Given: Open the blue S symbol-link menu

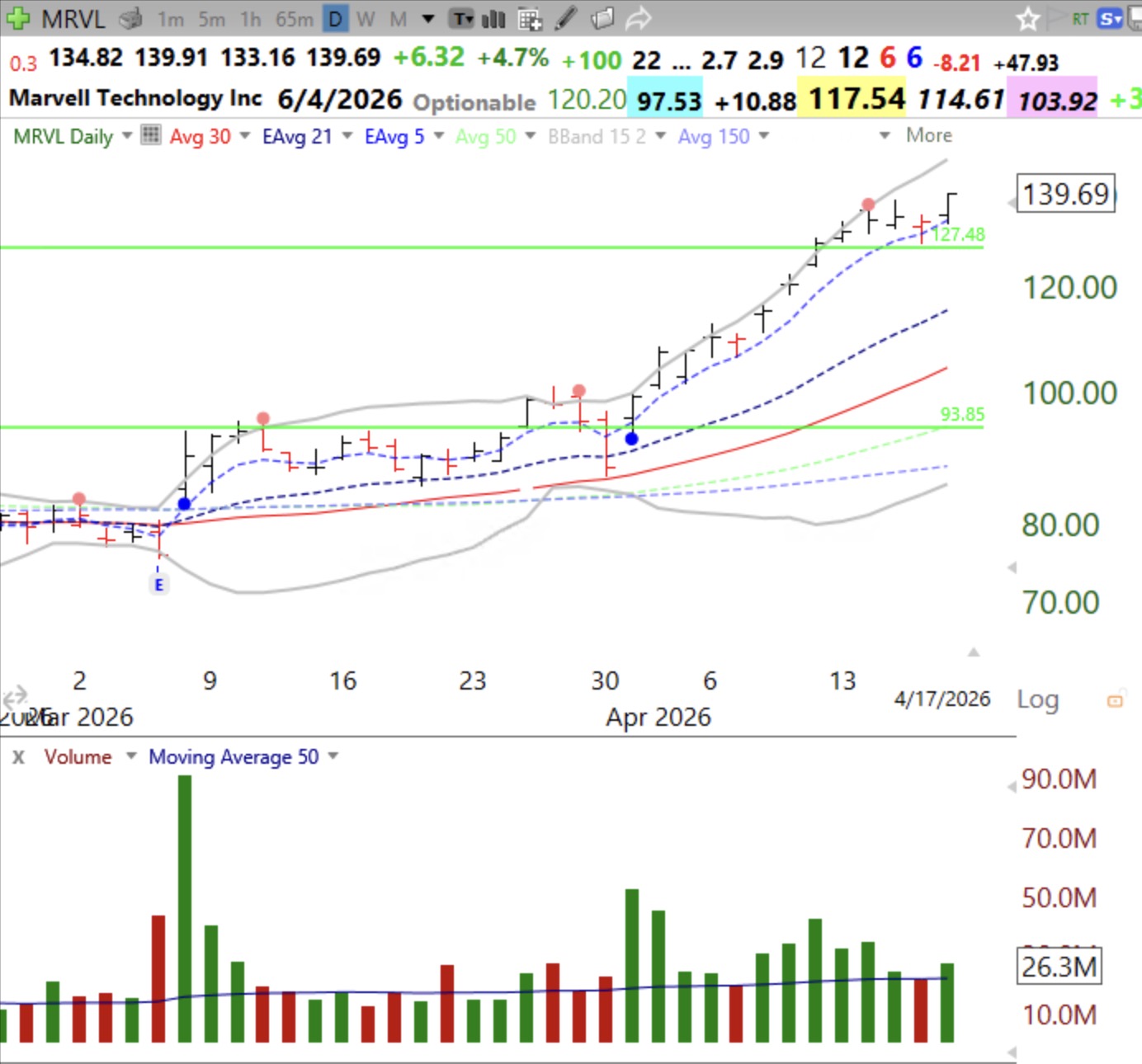Looking at the screenshot, I should click(x=1110, y=18).
